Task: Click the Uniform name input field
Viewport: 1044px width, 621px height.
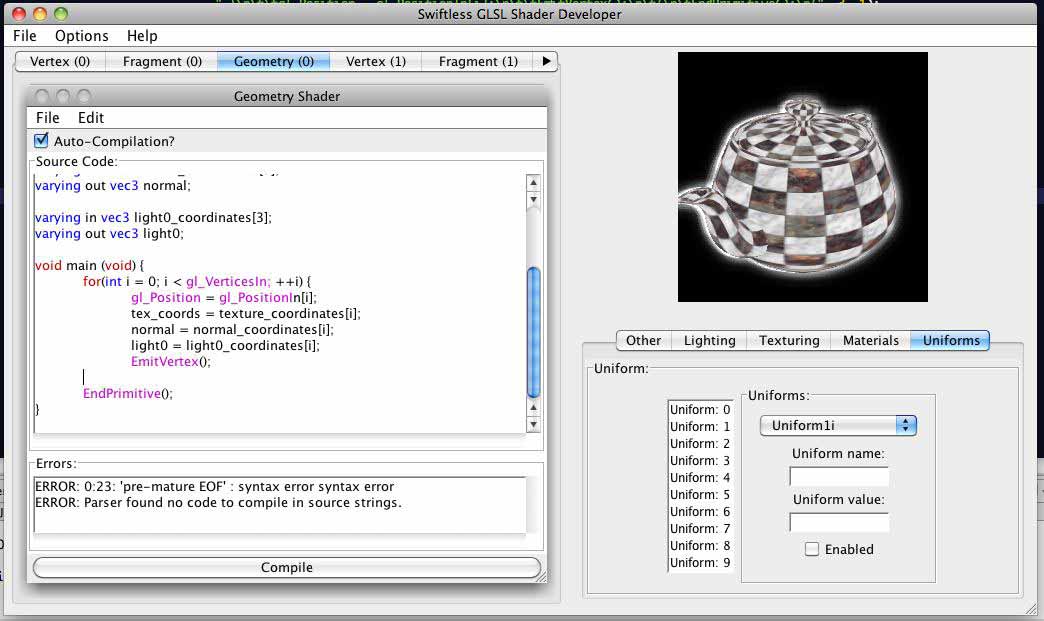Action: point(839,476)
